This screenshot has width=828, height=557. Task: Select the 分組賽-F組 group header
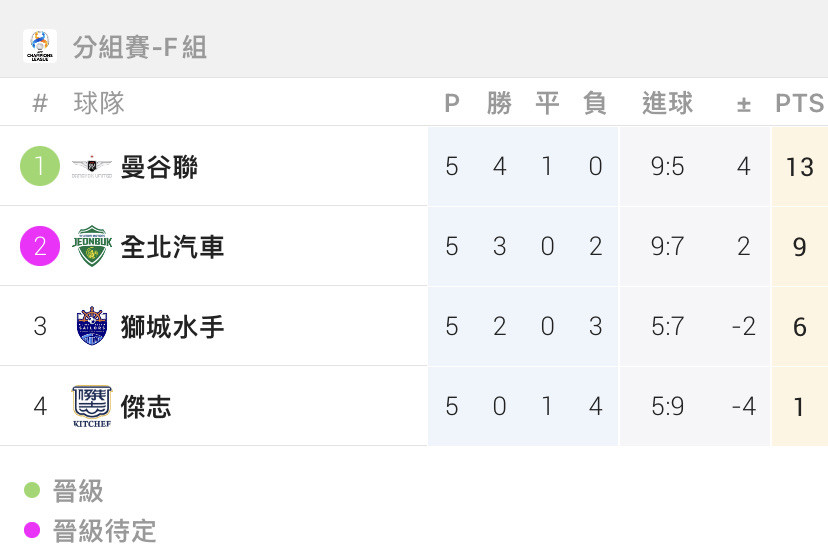click(x=139, y=47)
